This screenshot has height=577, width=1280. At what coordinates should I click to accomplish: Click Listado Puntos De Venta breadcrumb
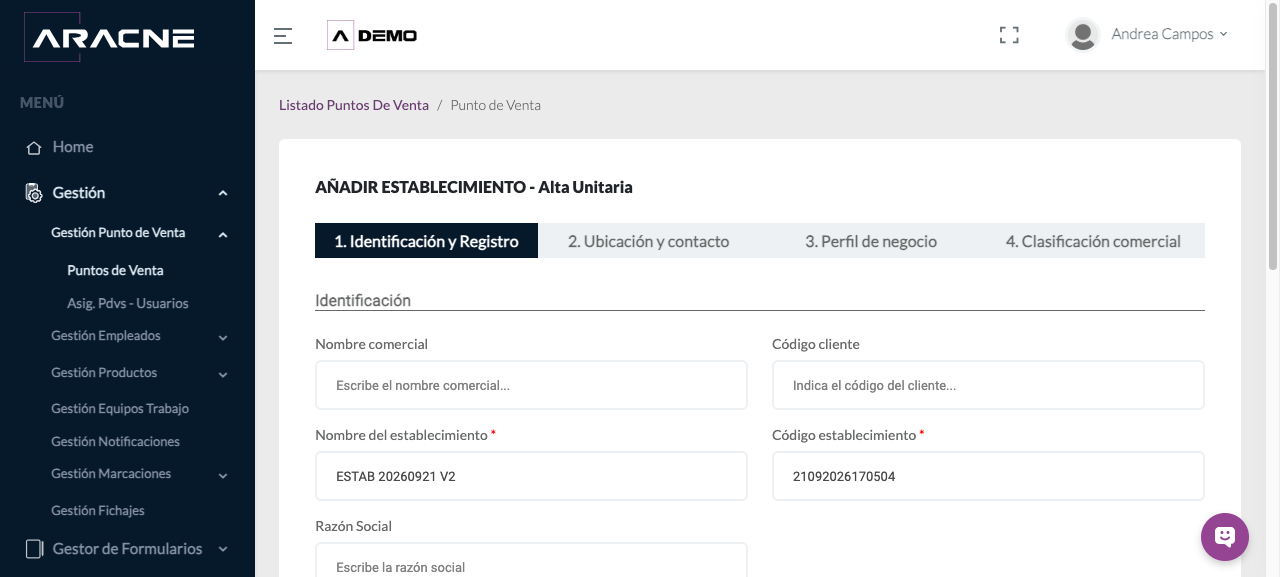pyautogui.click(x=354, y=105)
